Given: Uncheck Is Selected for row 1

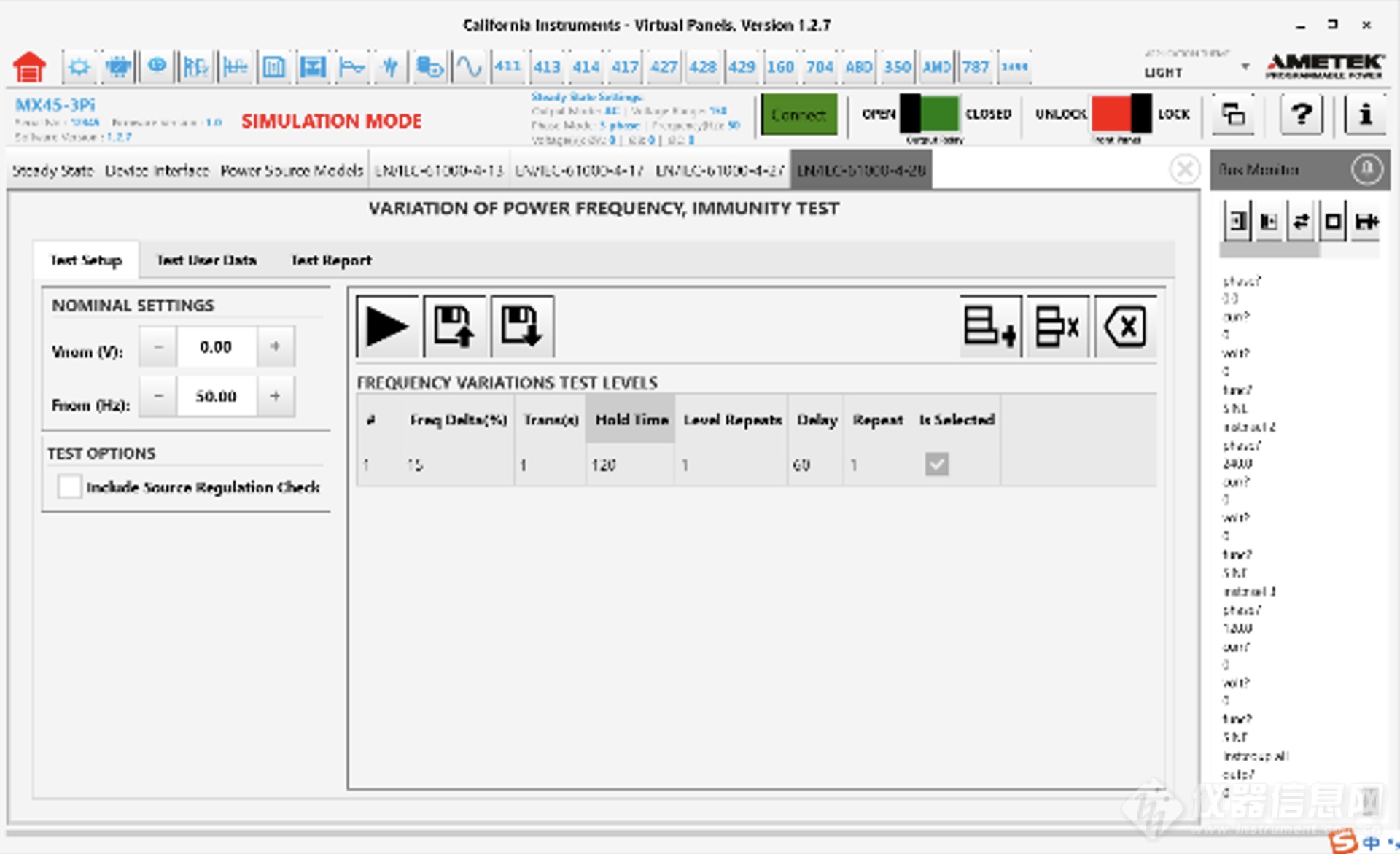Looking at the screenshot, I should pos(937,464).
